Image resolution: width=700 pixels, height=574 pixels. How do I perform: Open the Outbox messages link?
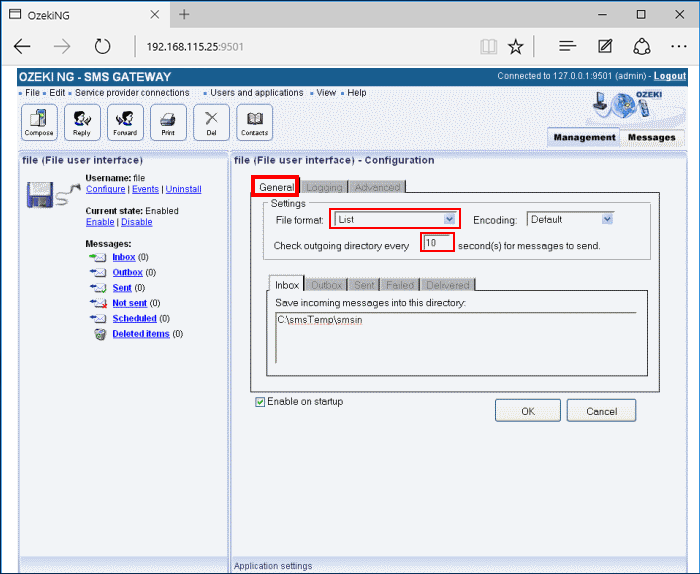click(128, 273)
